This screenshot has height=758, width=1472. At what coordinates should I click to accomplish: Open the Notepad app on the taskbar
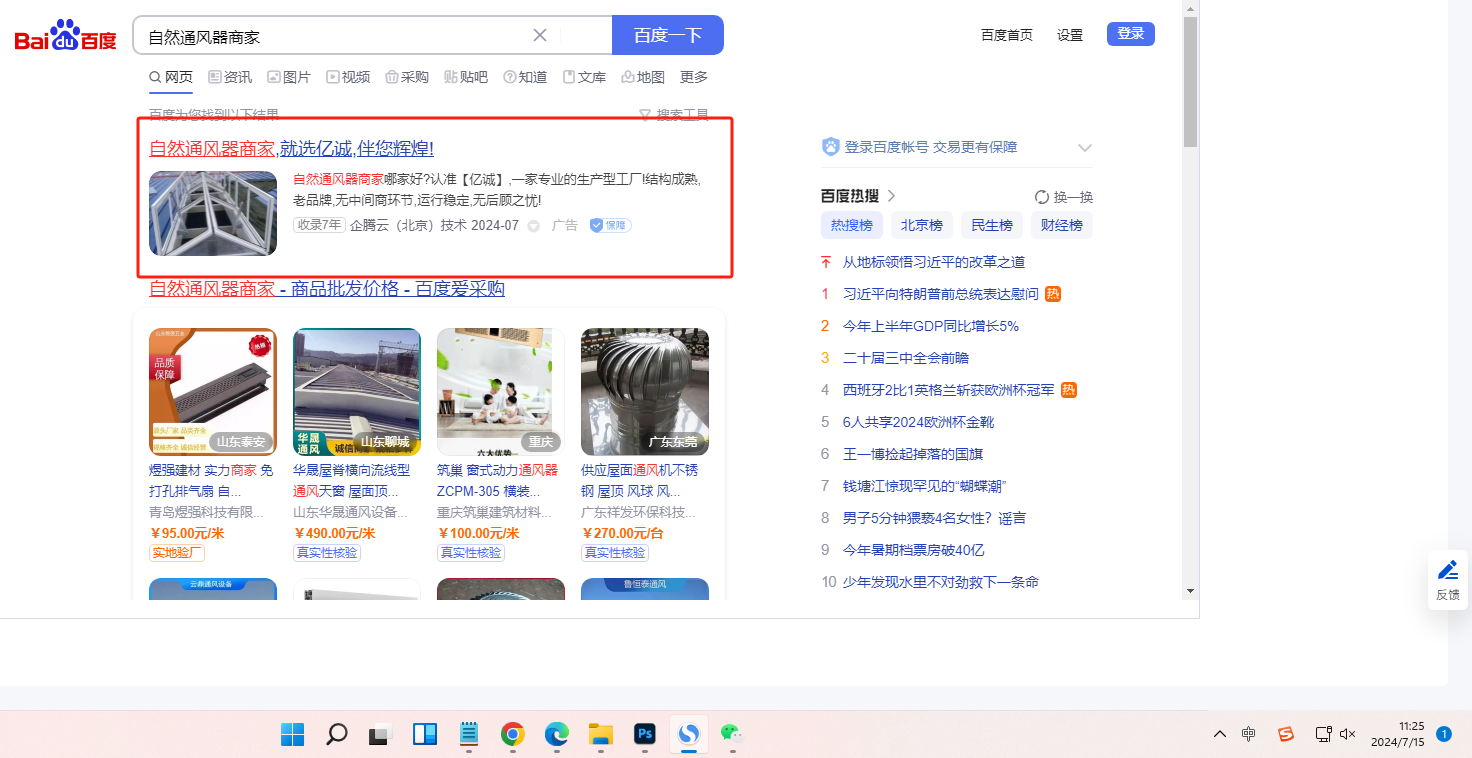coord(468,735)
